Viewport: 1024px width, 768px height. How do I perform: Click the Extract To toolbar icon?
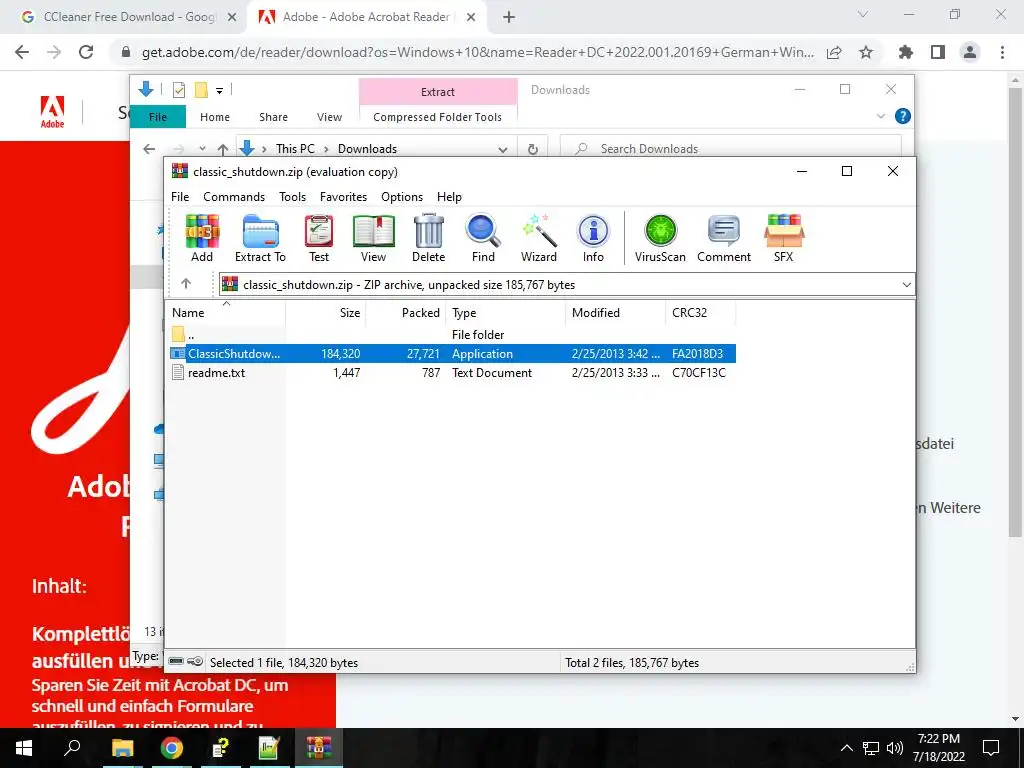coord(261,238)
